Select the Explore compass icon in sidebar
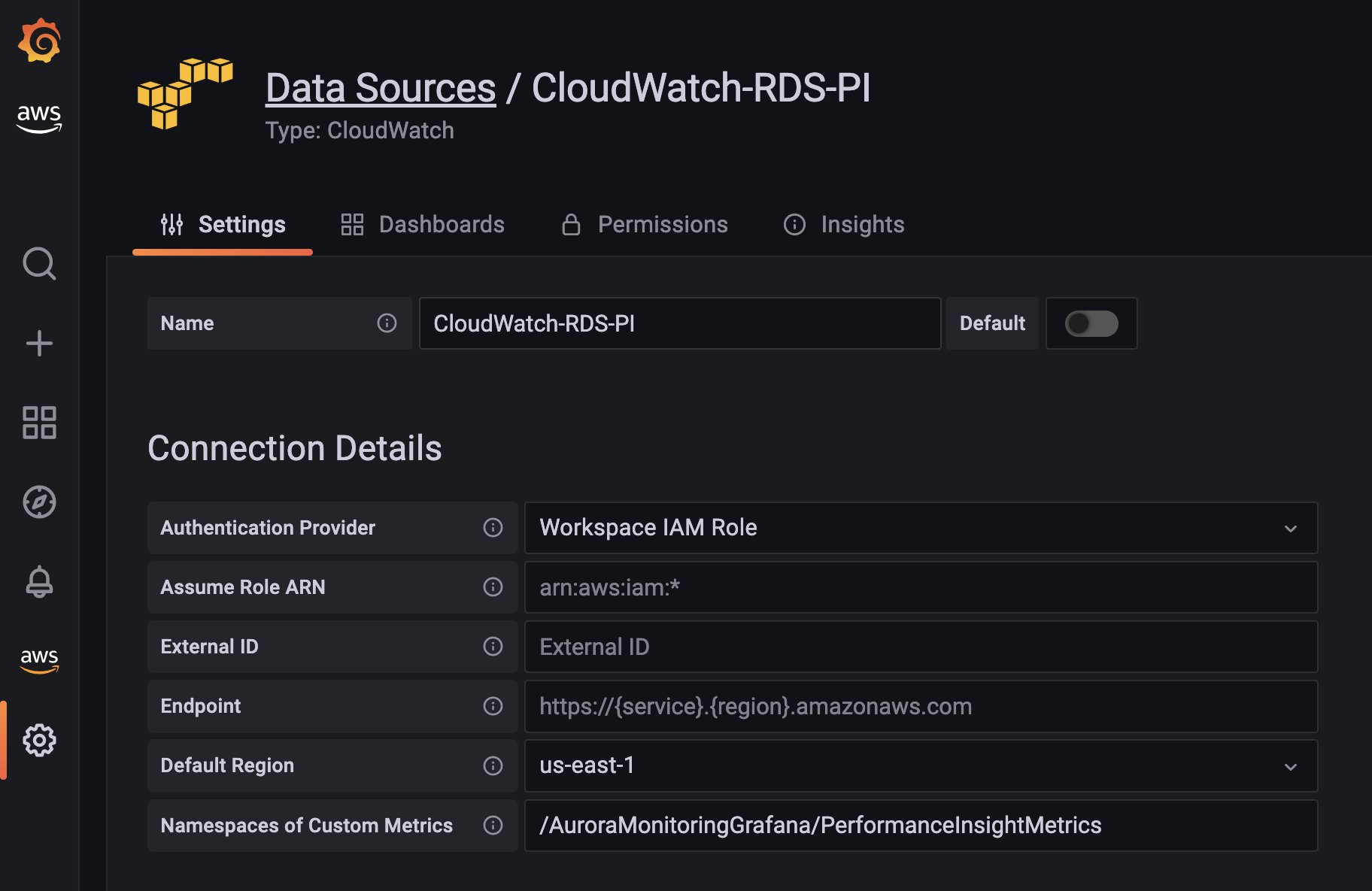Screen dimensions: 1372x891 point(40,502)
